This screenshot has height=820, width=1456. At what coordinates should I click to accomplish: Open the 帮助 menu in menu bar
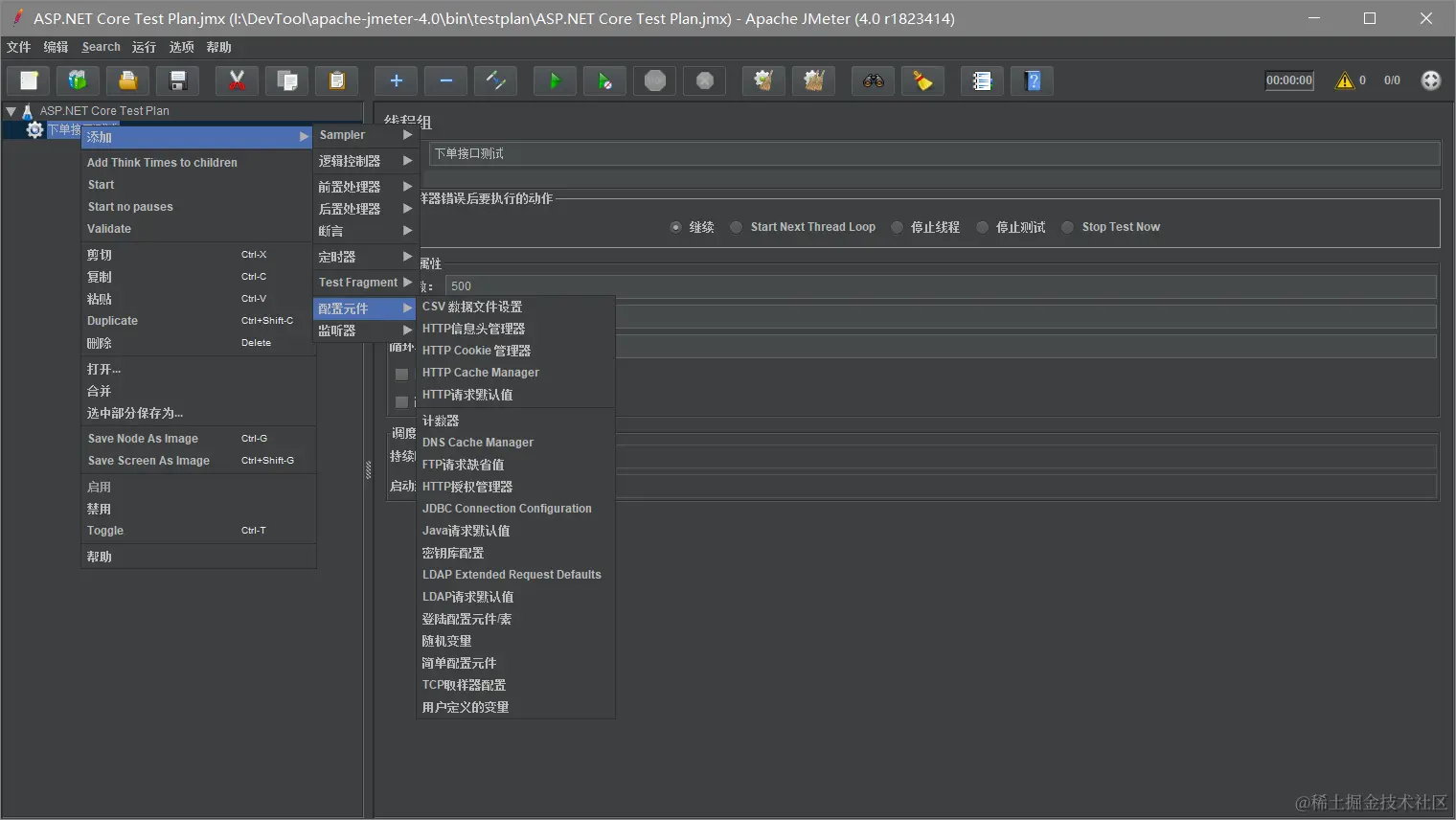coord(218,47)
